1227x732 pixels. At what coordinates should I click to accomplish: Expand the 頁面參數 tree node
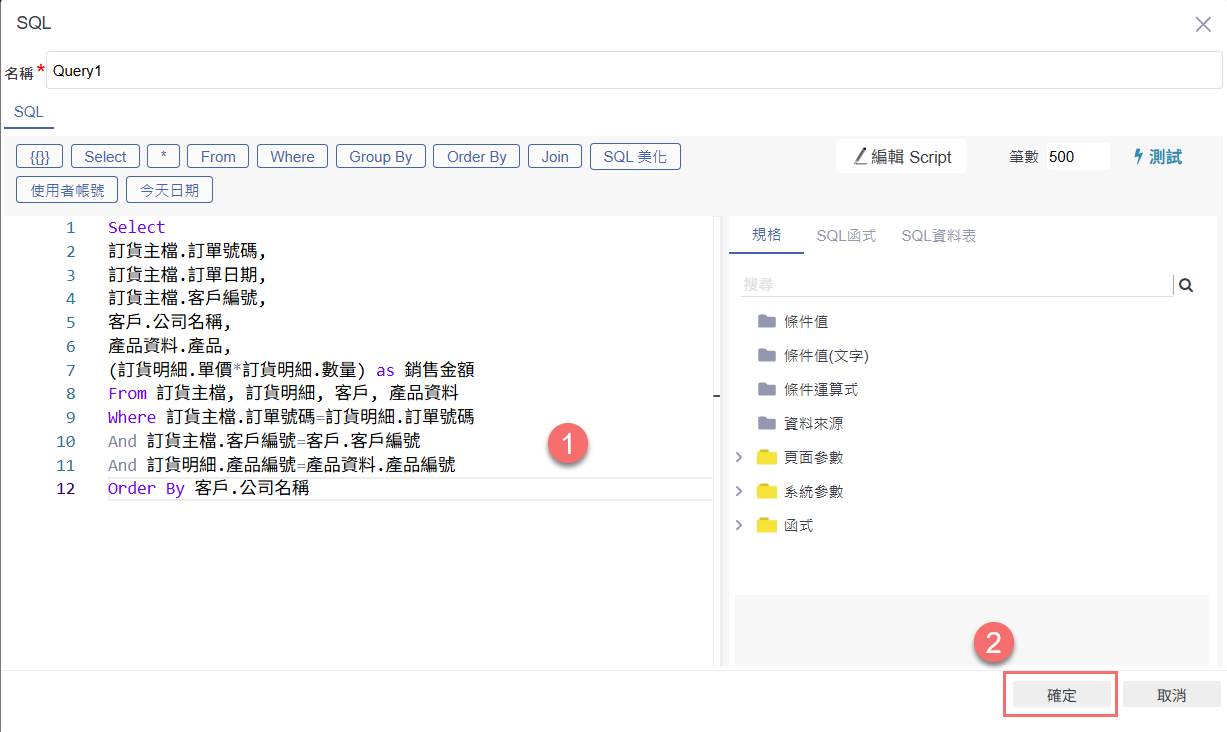pyautogui.click(x=739, y=458)
